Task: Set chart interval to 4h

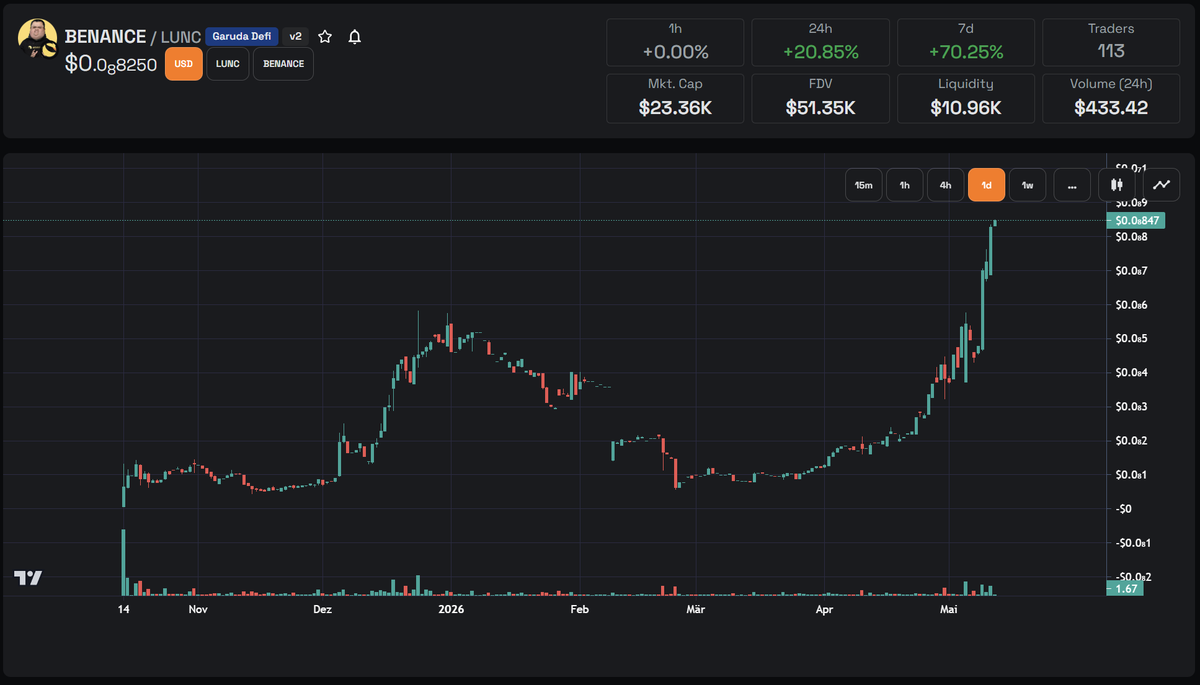Action: tap(945, 185)
